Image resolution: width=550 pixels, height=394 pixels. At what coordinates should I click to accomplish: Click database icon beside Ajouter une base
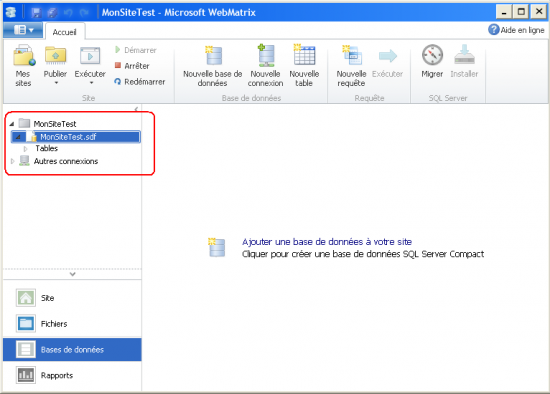tap(217, 247)
